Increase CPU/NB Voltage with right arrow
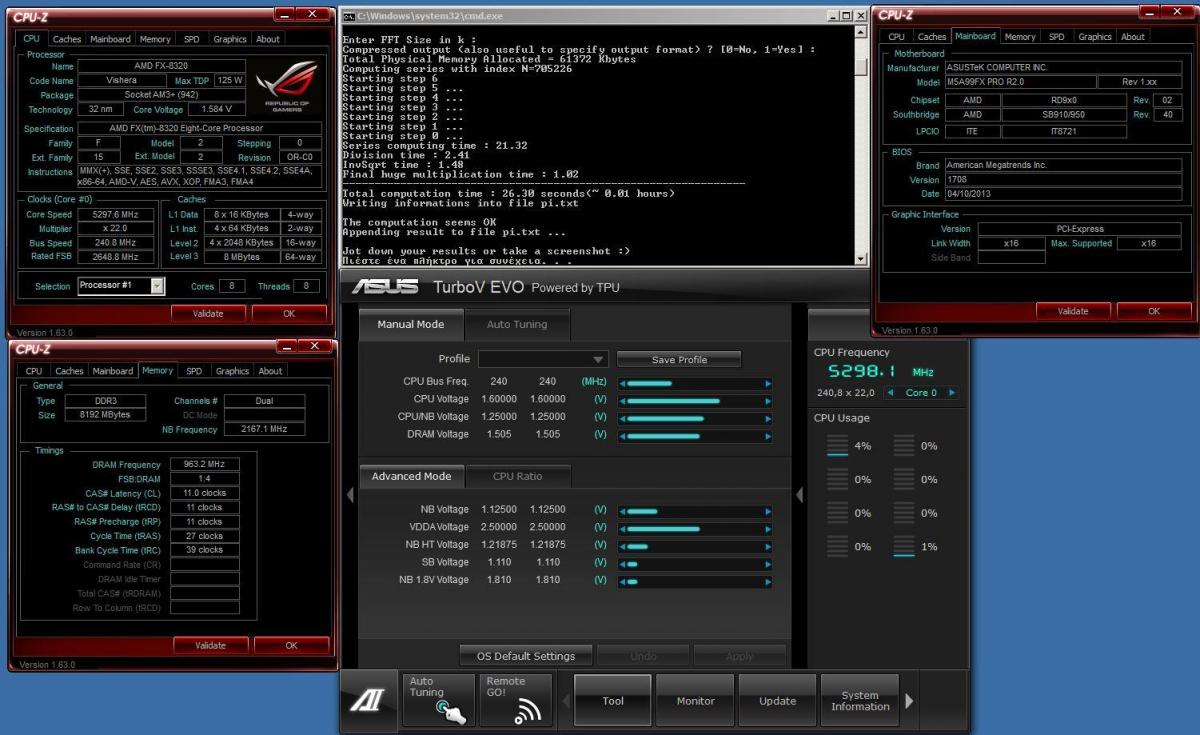This screenshot has width=1200, height=735. pos(768,418)
